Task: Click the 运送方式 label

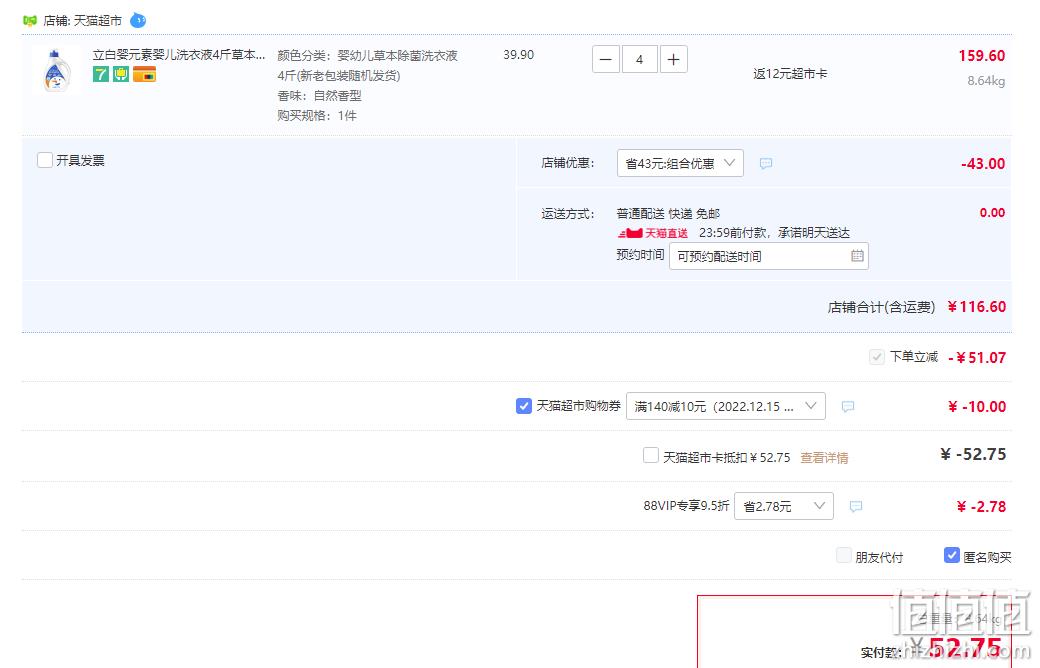Action: pos(568,214)
